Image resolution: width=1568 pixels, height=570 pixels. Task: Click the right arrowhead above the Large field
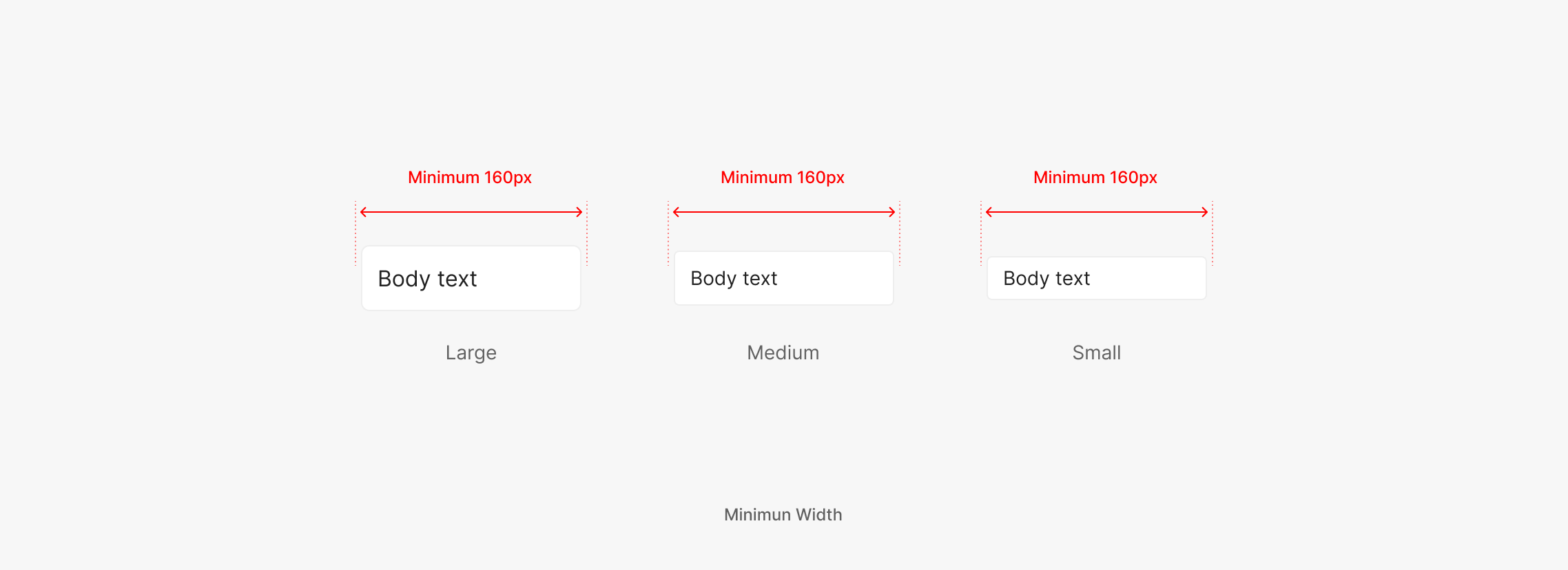580,212
